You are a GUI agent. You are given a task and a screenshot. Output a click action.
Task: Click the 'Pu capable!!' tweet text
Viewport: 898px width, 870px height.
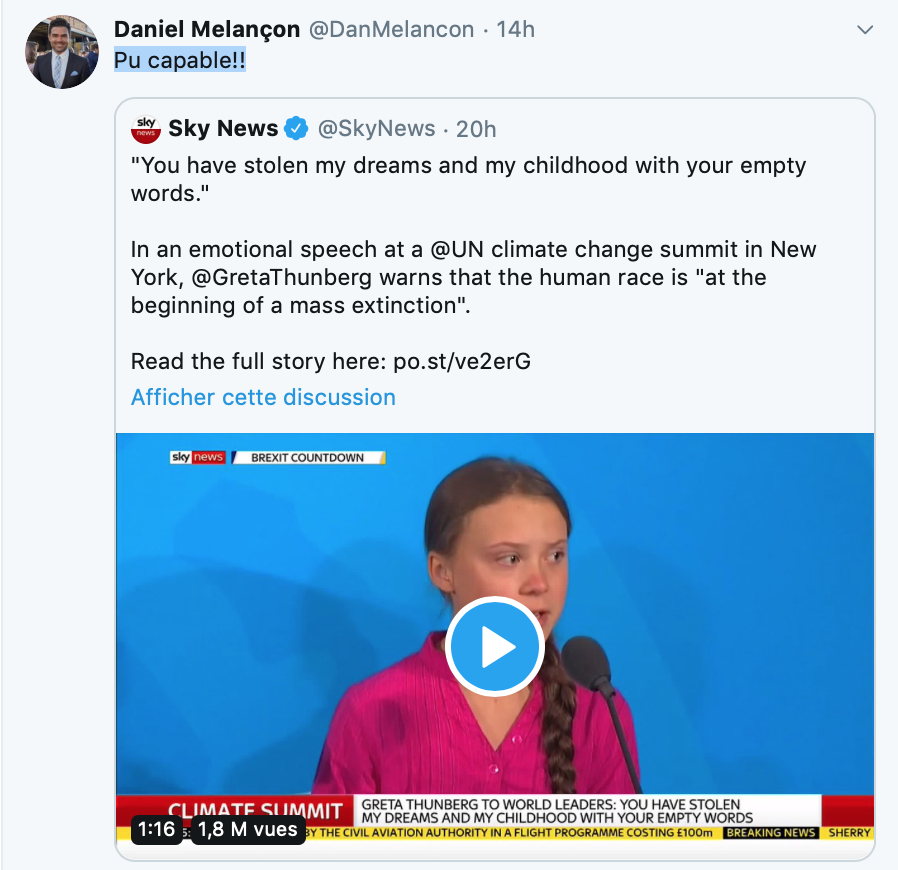(x=180, y=59)
